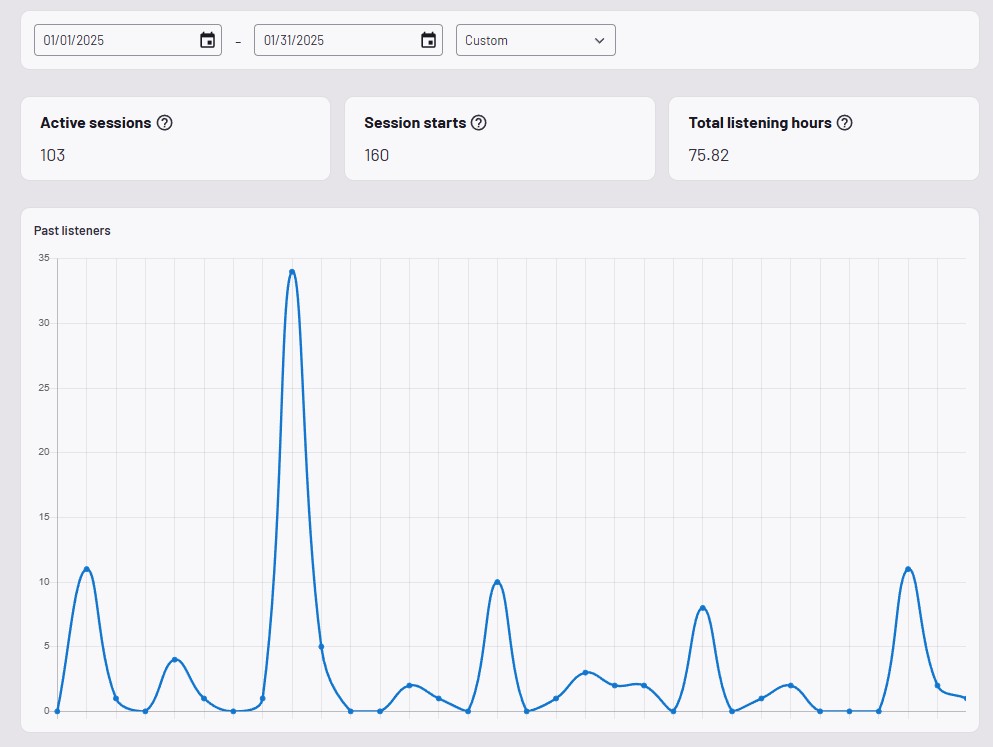Click the low bump data point at 3
Viewport: 993px width, 747px height.
click(585, 672)
